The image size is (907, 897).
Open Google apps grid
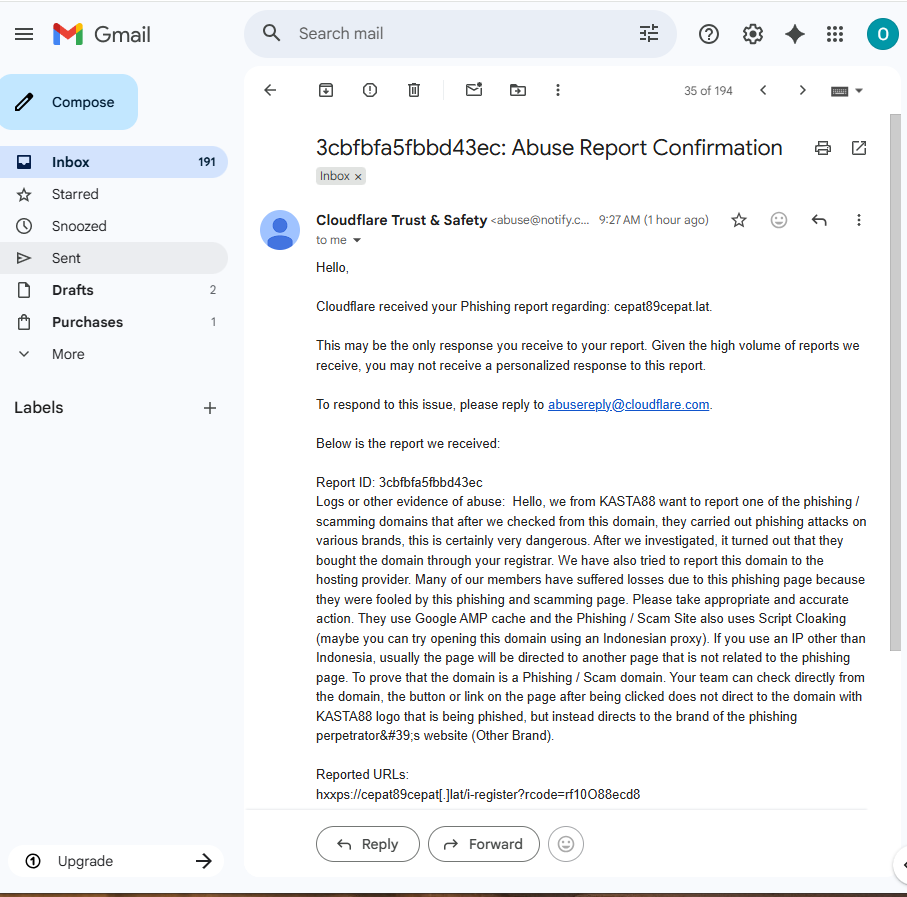835,34
